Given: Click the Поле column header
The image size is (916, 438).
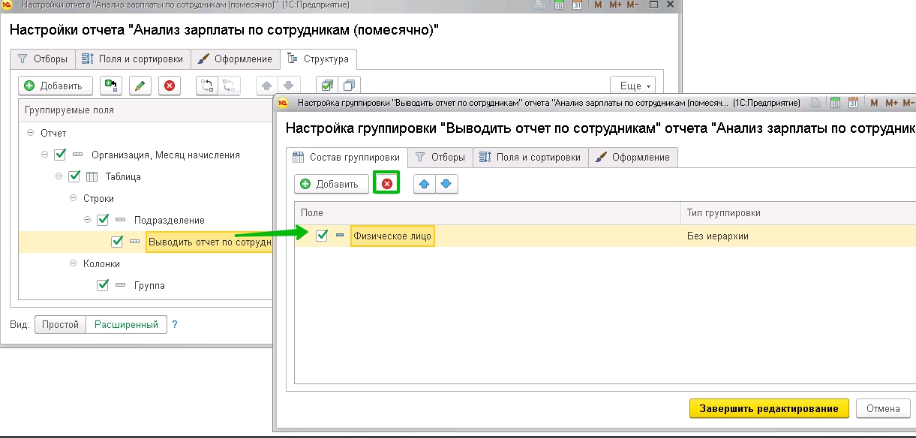Looking at the screenshot, I should tap(488, 213).
